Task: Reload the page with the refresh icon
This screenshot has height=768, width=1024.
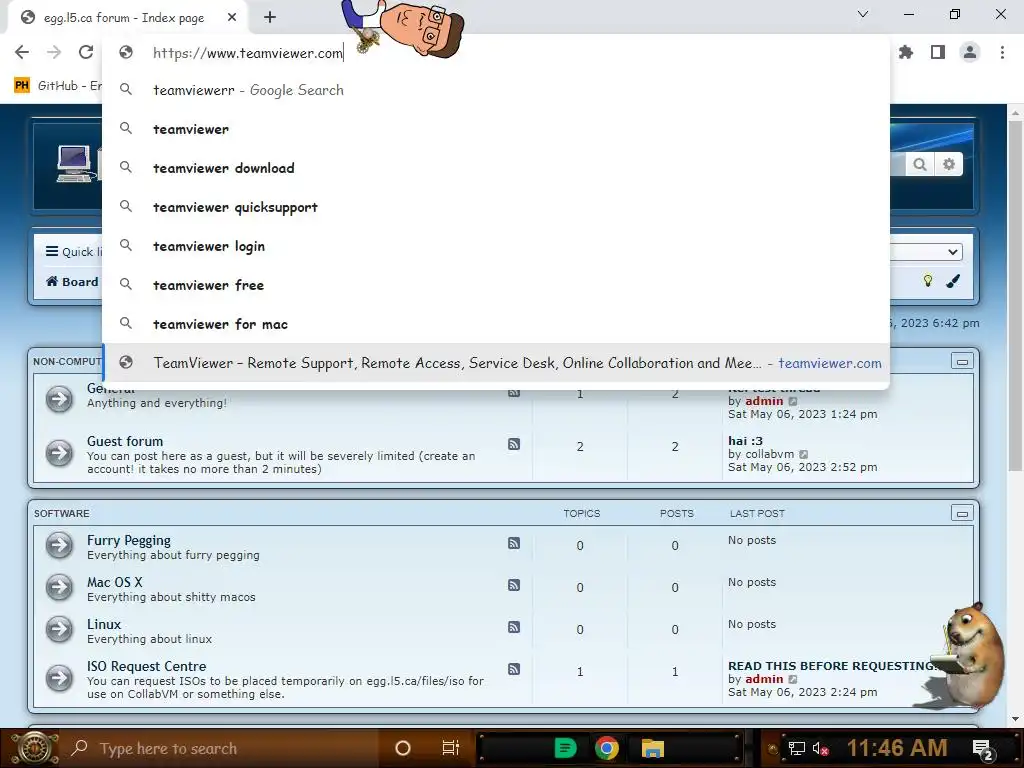Action: (x=86, y=52)
